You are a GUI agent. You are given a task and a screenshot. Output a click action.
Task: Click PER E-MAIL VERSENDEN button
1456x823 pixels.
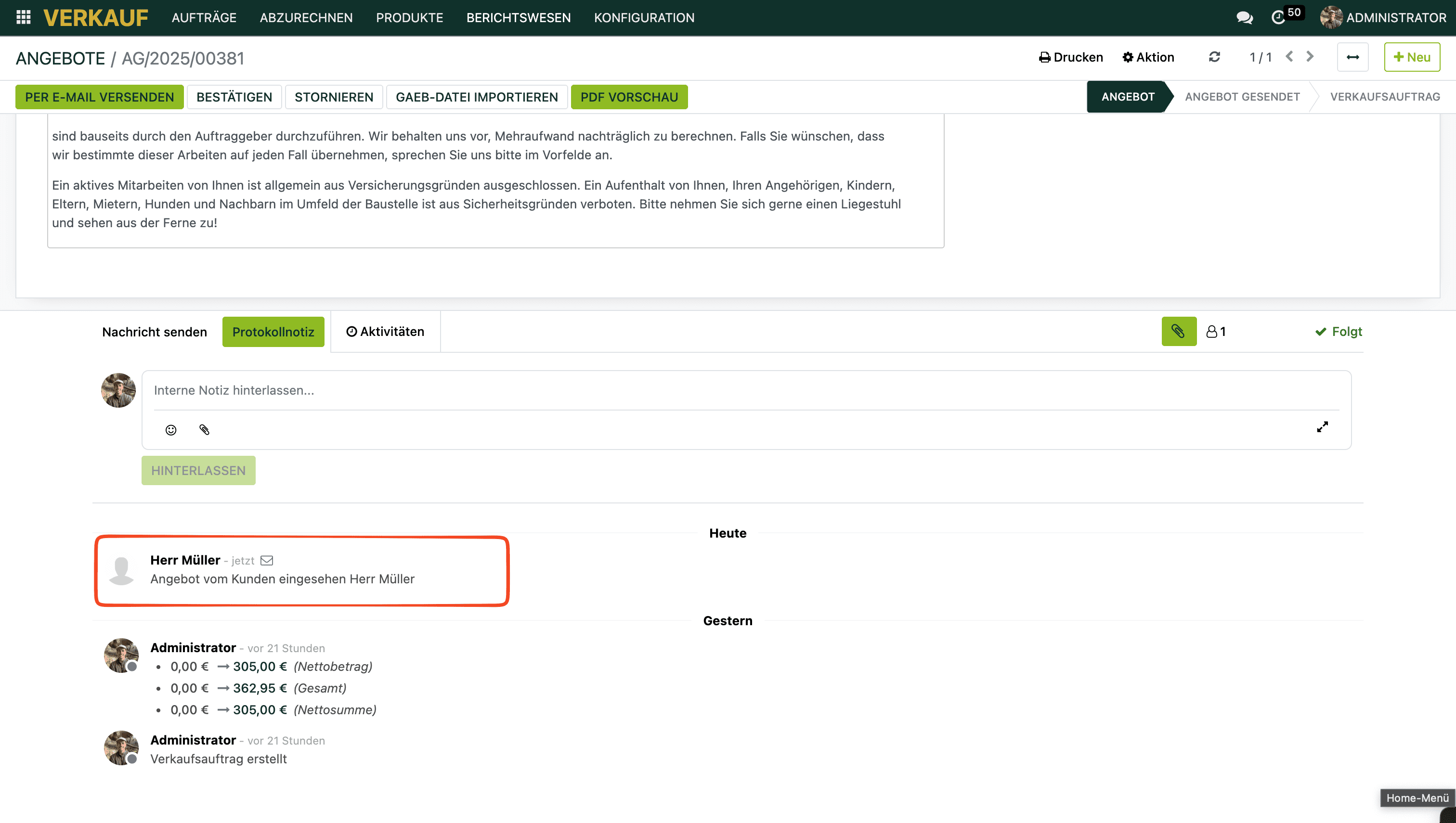(x=100, y=97)
